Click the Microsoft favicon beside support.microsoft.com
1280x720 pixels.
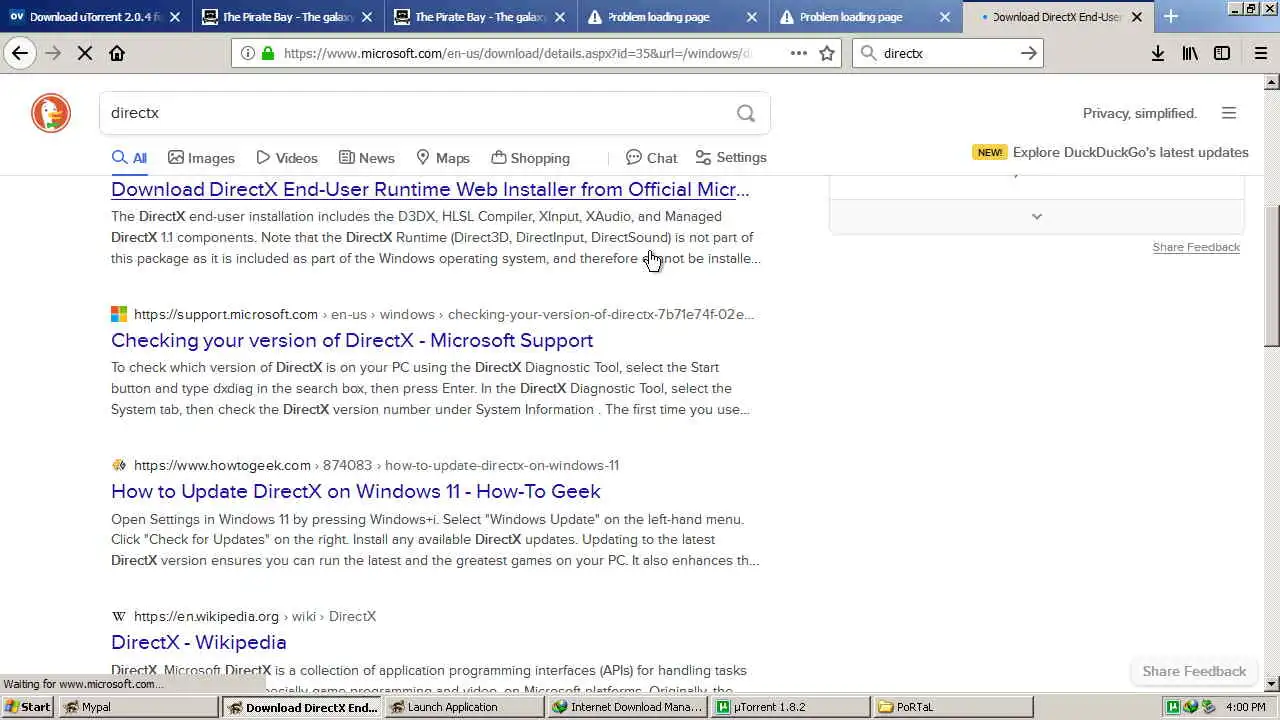119,314
